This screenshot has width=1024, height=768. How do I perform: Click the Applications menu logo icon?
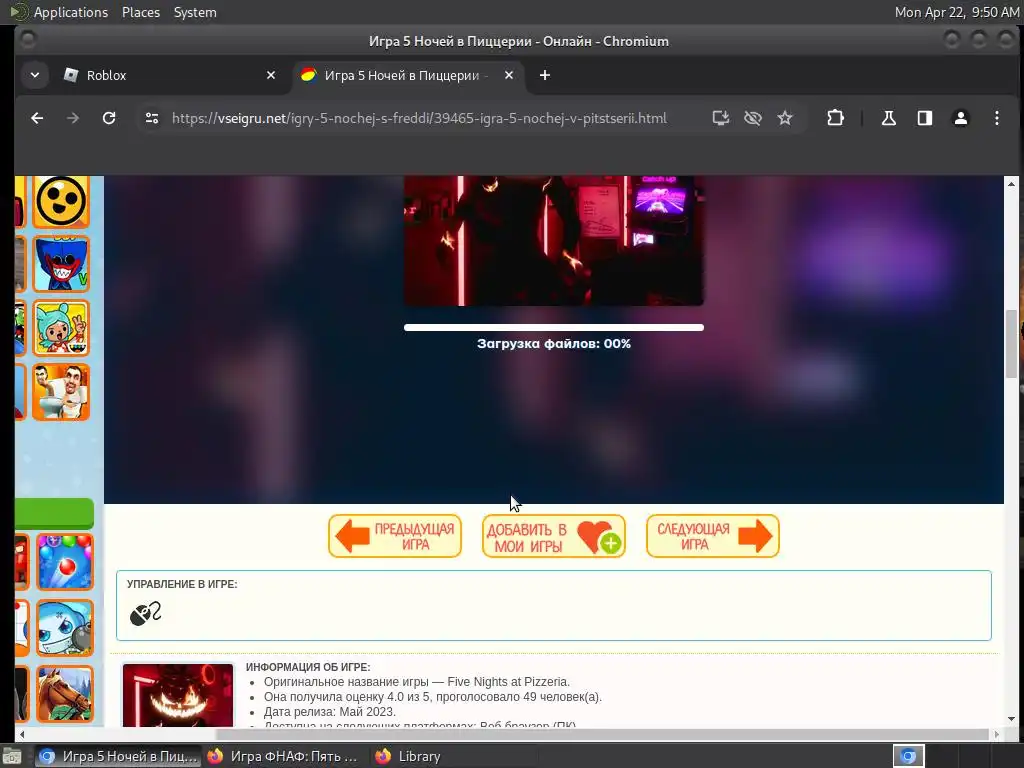pos(19,12)
